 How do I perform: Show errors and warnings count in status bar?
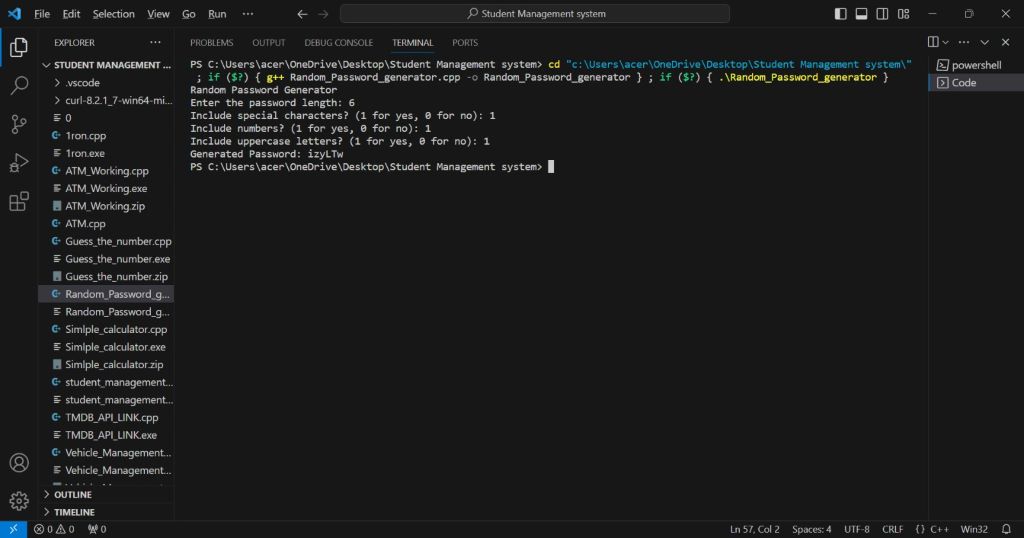(54, 529)
